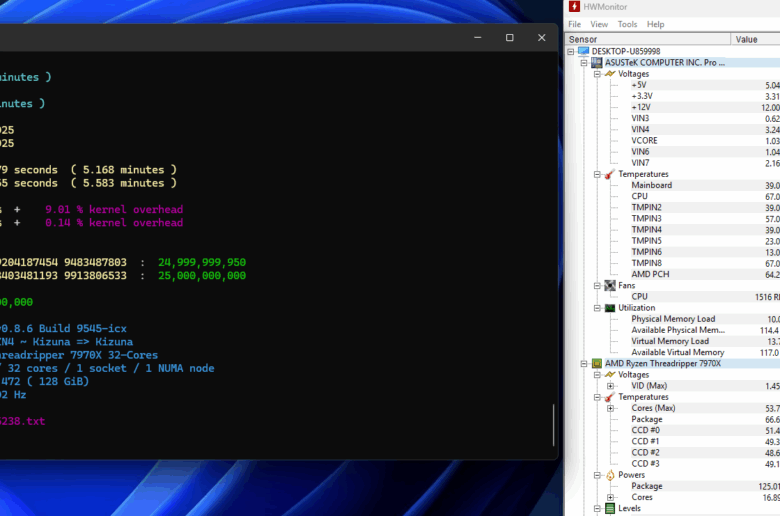Click the HWMonitor lightning bolt app icon
Image resolution: width=780 pixels, height=516 pixels.
pos(574,7)
